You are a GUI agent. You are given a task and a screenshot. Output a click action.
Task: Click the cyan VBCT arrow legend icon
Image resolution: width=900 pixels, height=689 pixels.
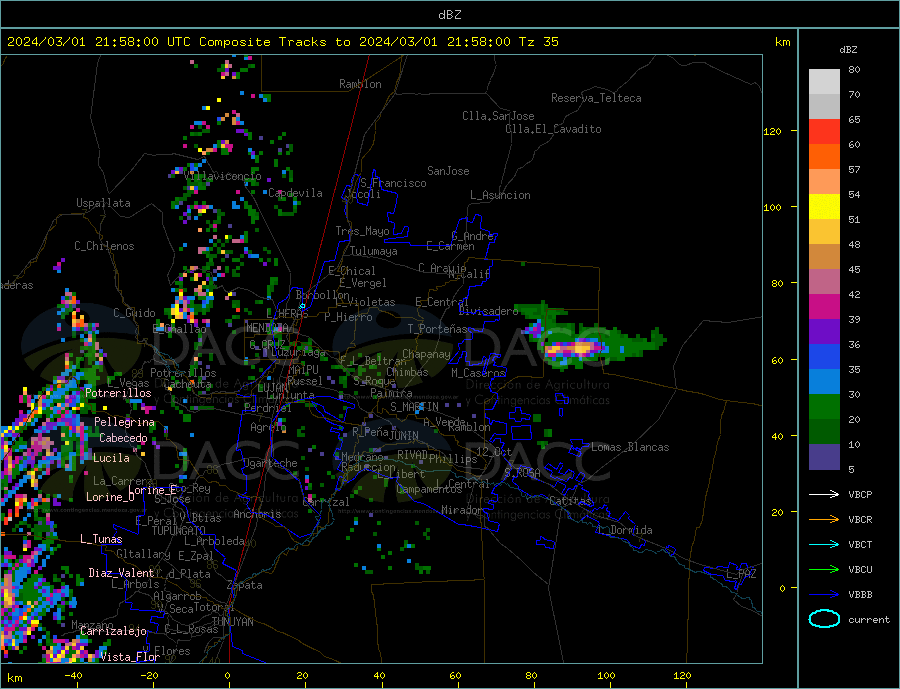coord(824,544)
